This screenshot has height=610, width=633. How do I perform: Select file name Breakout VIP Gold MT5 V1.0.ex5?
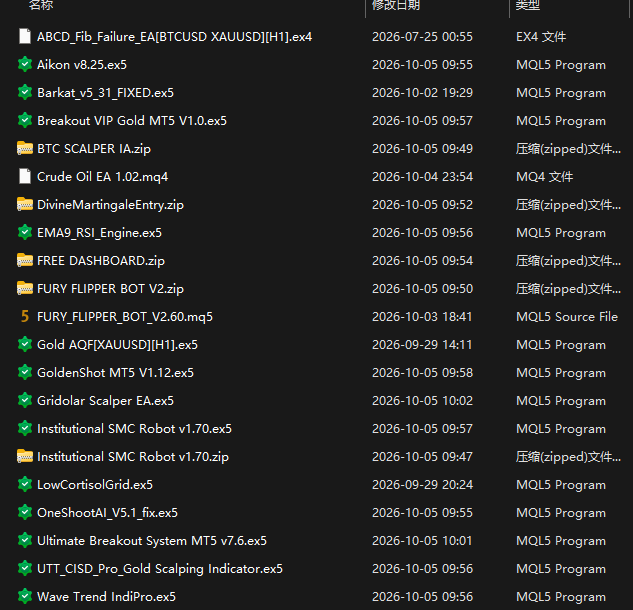(x=132, y=121)
